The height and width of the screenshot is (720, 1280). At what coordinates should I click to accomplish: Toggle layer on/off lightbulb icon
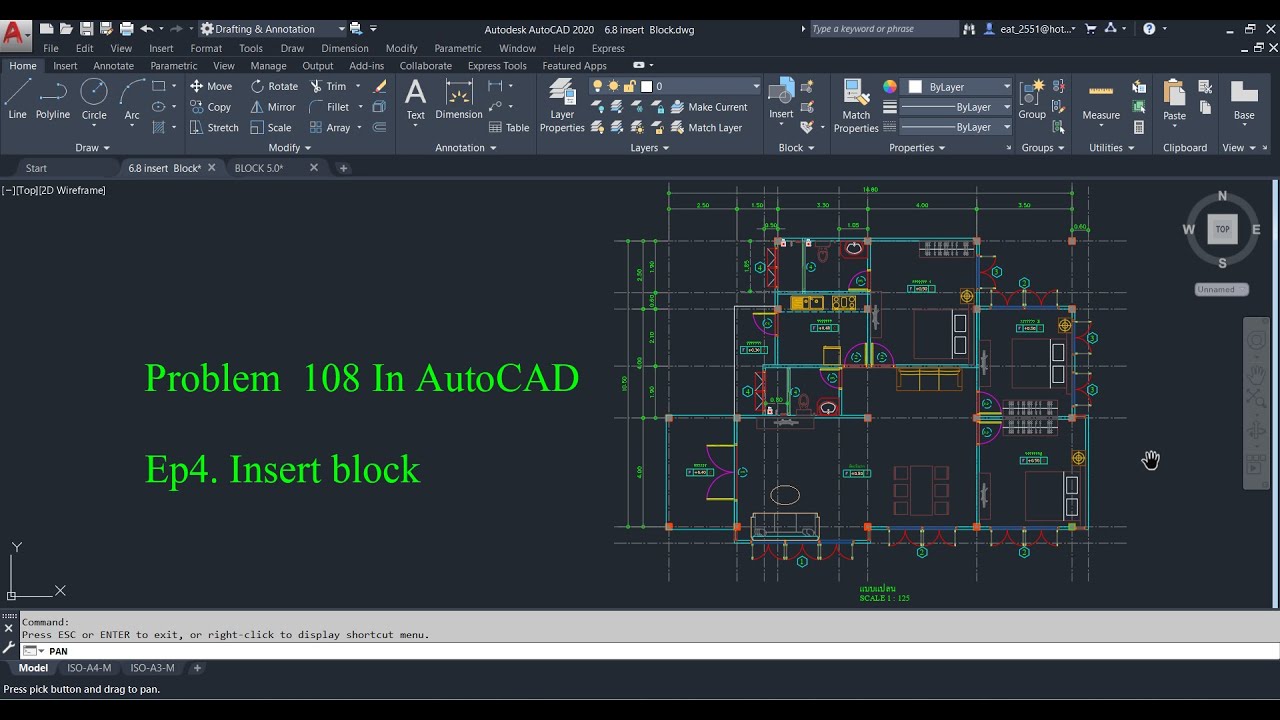tap(598, 86)
